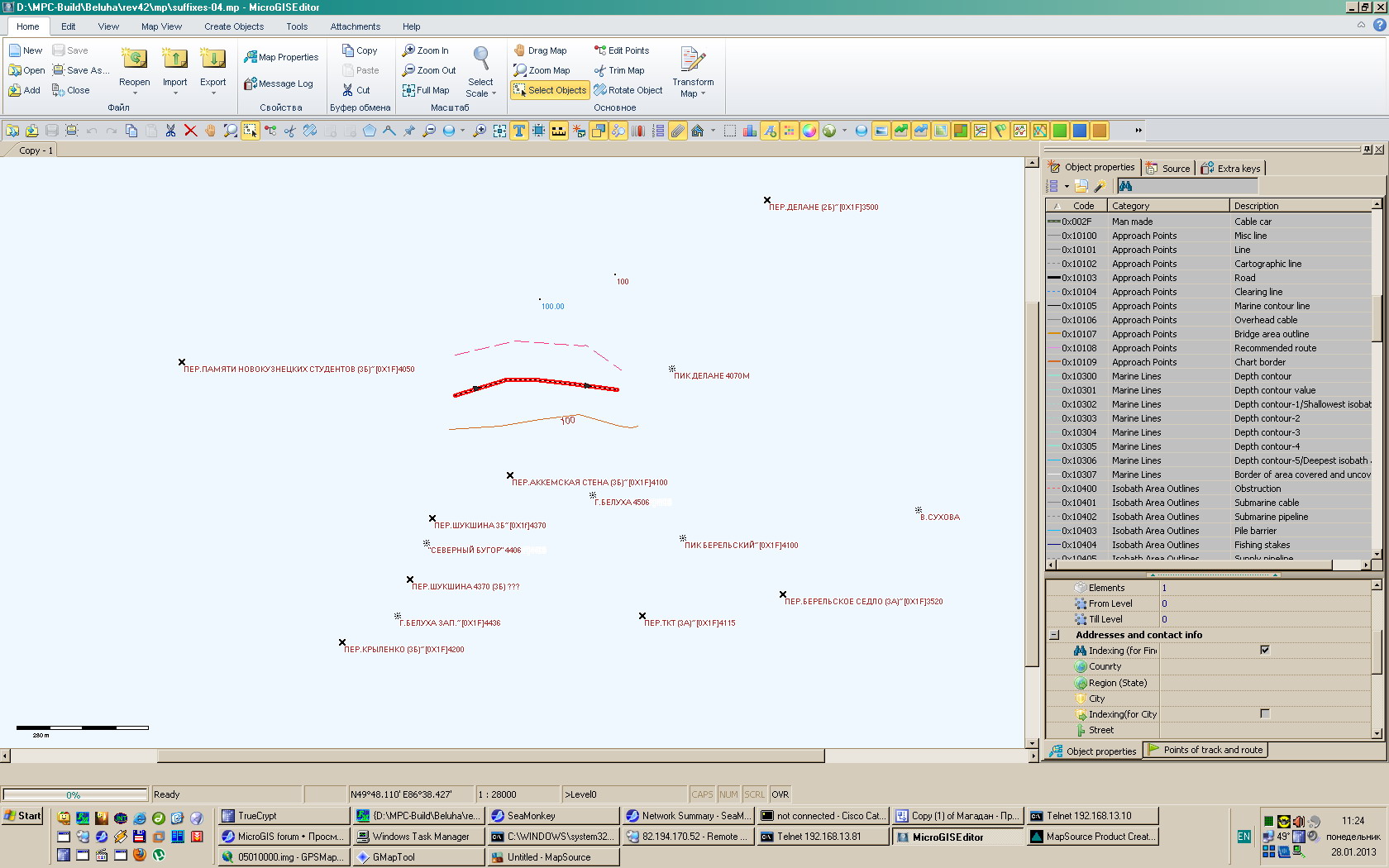1389x868 pixels.
Task: Collapse the Addresses and contact info section
Action: [x=1054, y=635]
